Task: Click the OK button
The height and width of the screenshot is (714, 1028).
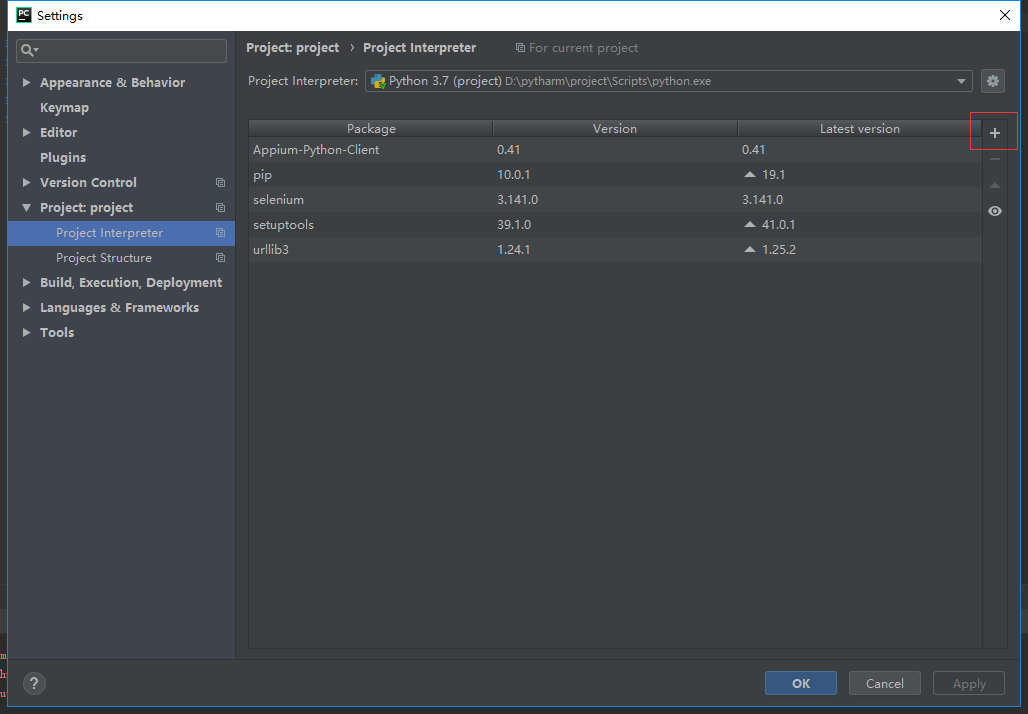Action: 800,683
